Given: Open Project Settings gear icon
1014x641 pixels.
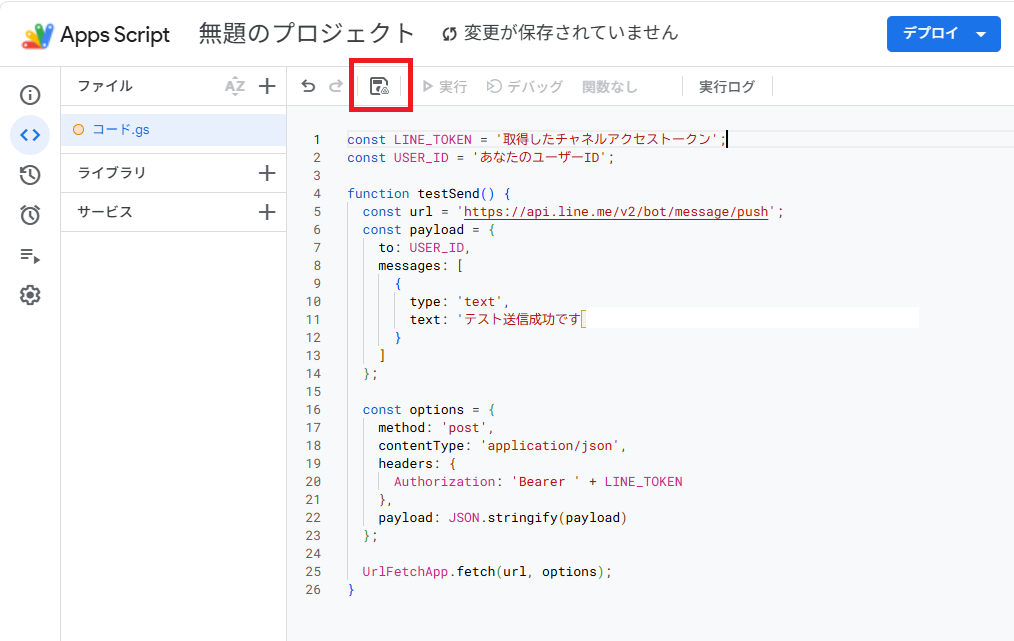Looking at the screenshot, I should (30, 295).
